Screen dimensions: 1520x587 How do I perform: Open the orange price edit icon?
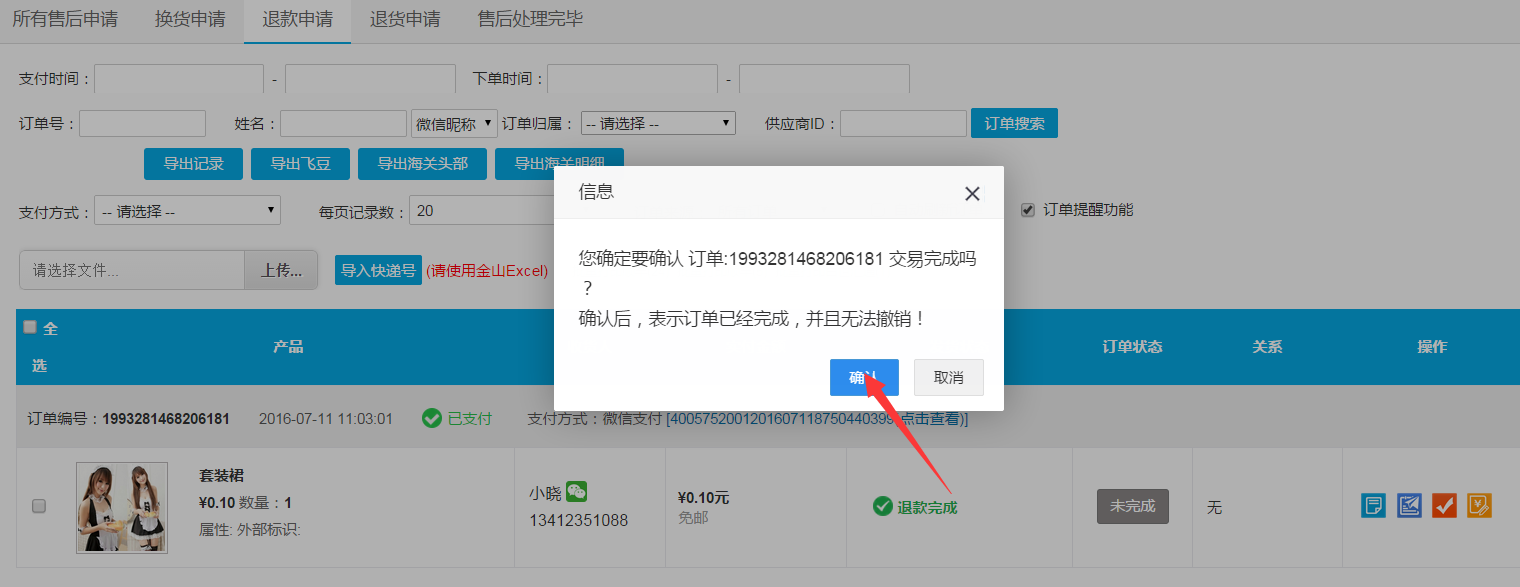pyautogui.click(x=1479, y=505)
